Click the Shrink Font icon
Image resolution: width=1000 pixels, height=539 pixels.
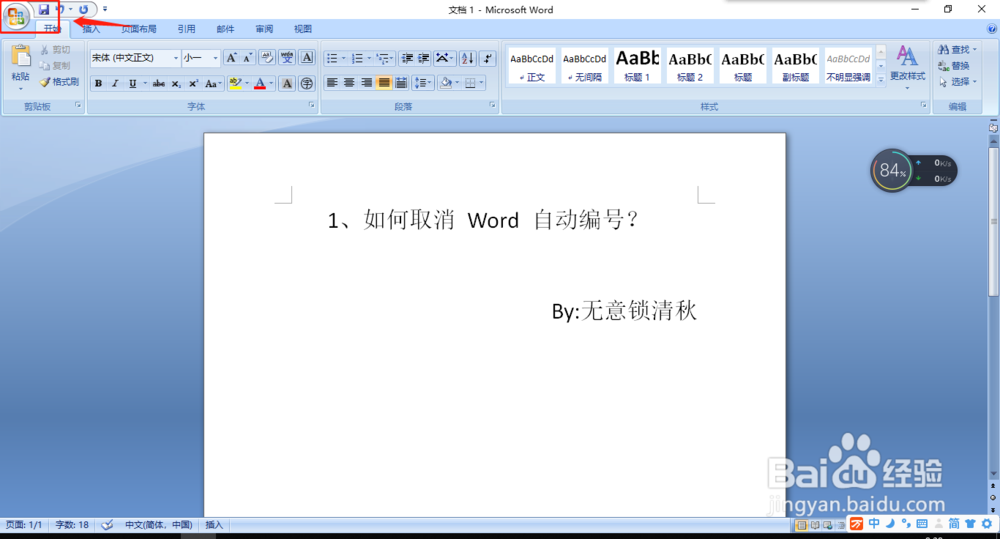(247, 58)
